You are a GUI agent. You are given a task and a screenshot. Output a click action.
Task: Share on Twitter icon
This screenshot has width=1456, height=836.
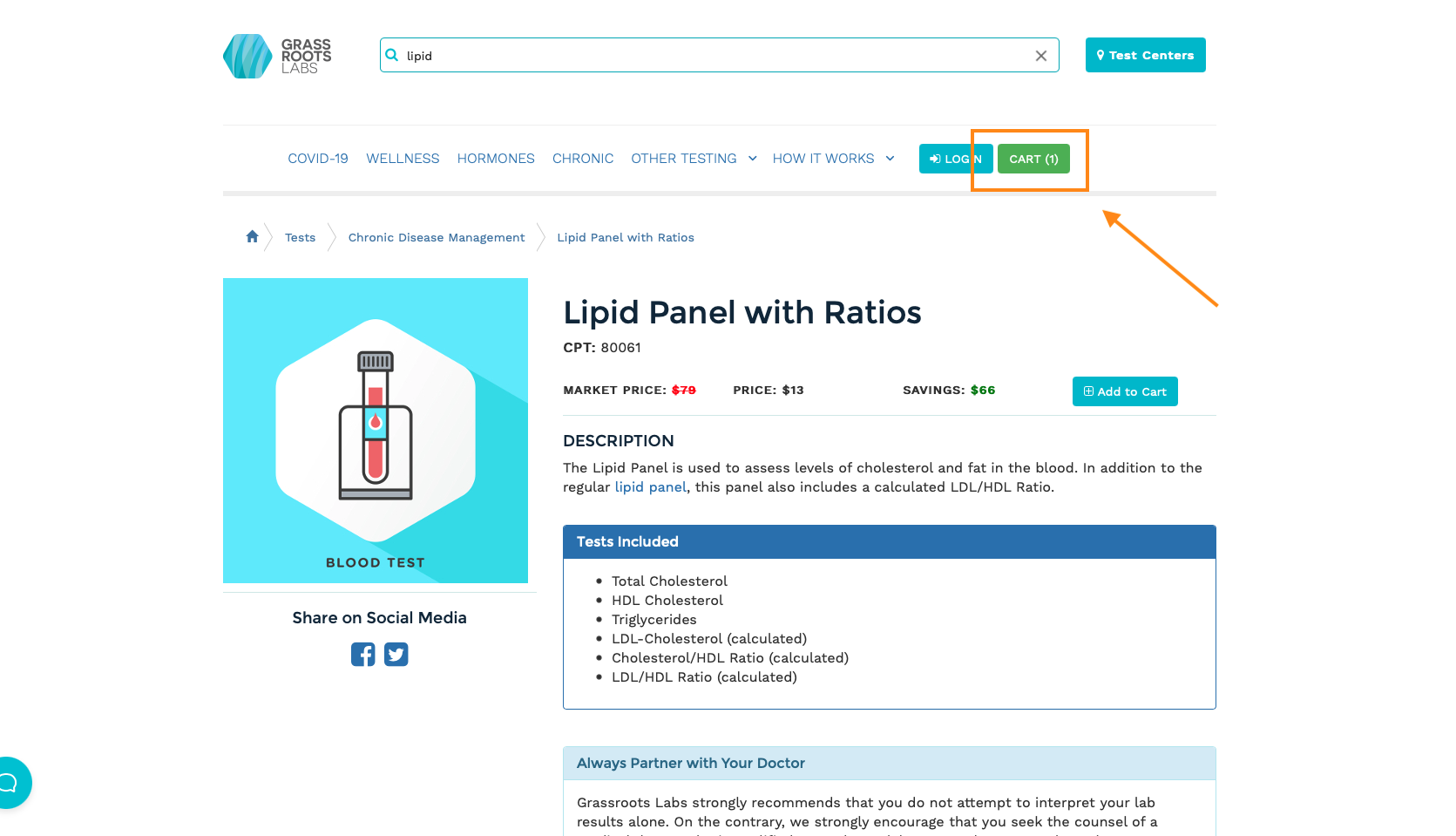(396, 654)
